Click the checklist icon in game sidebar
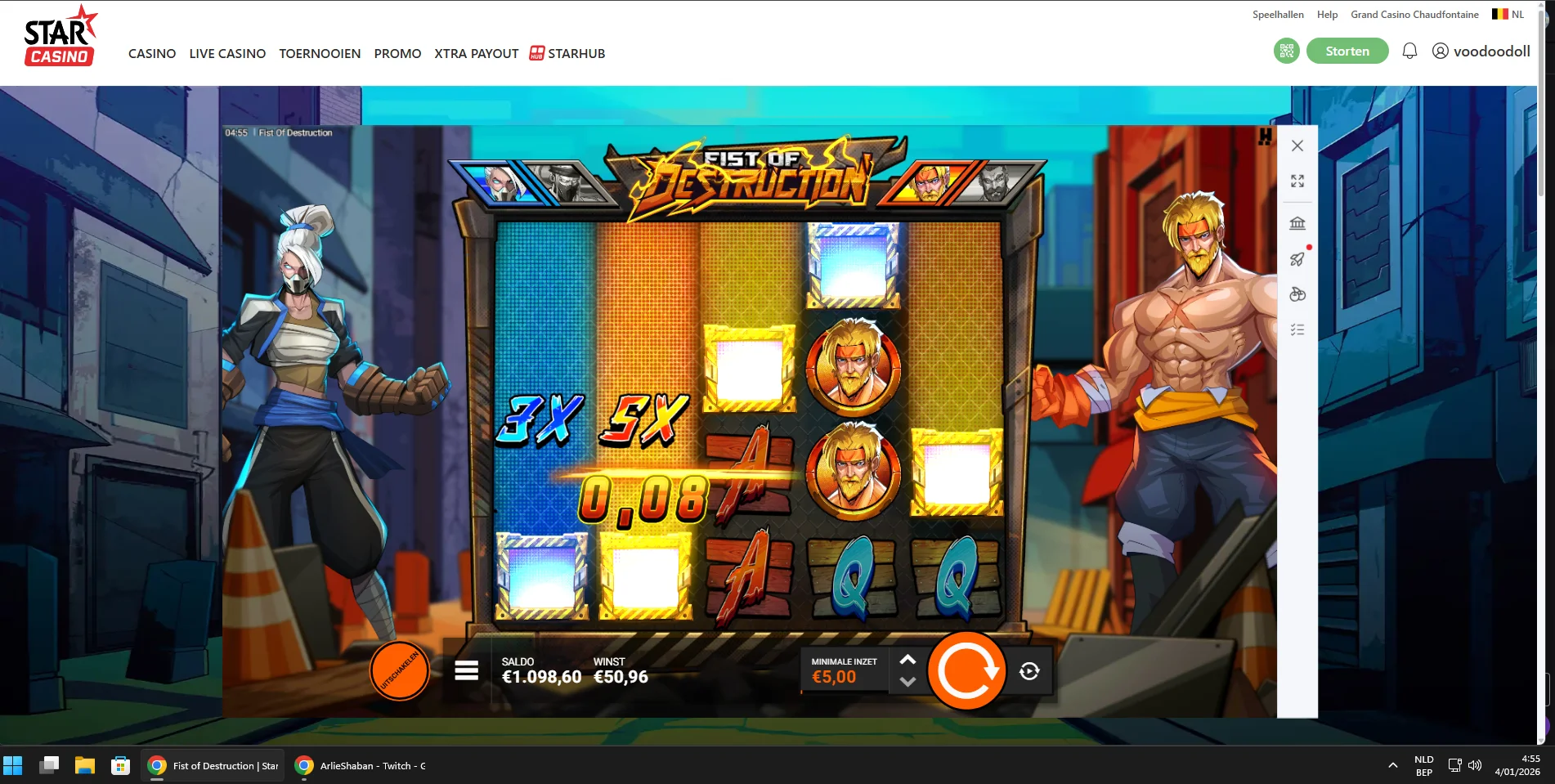The image size is (1555, 784). (1297, 330)
